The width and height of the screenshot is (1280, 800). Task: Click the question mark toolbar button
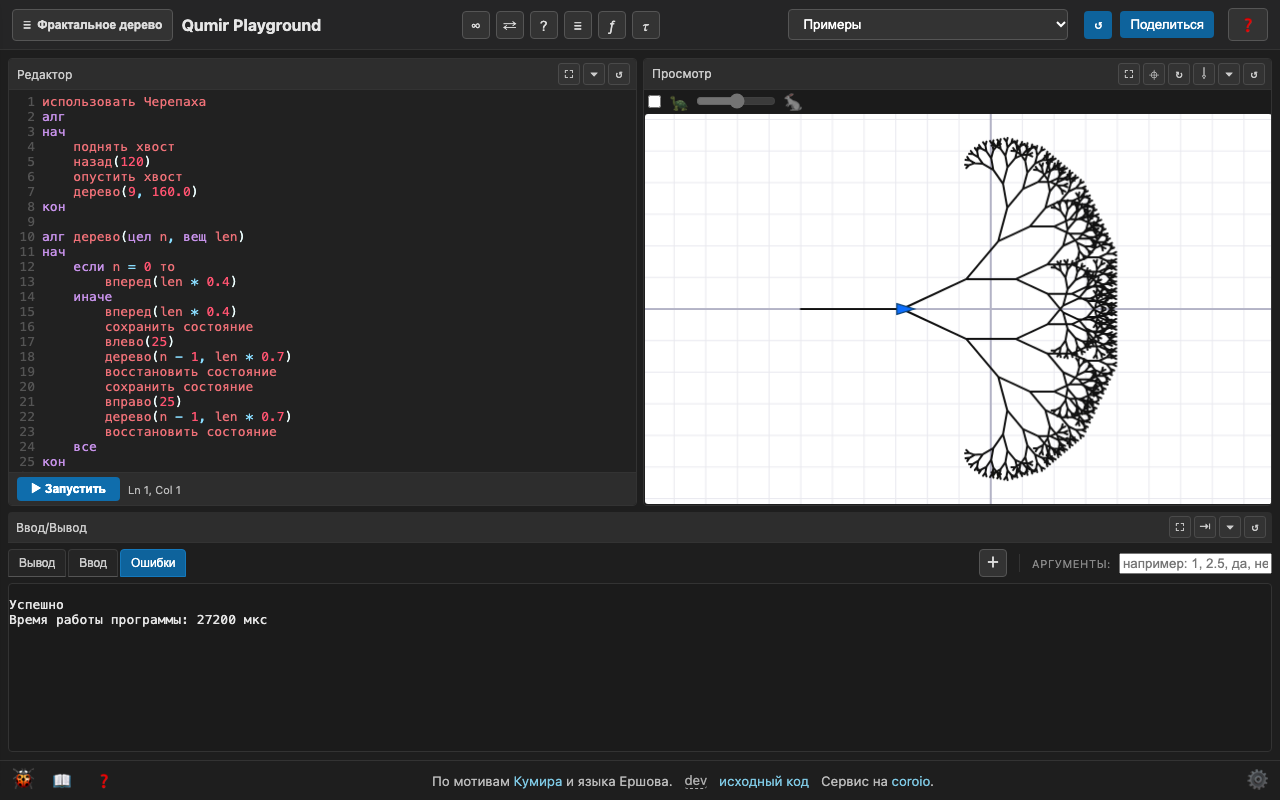point(544,25)
